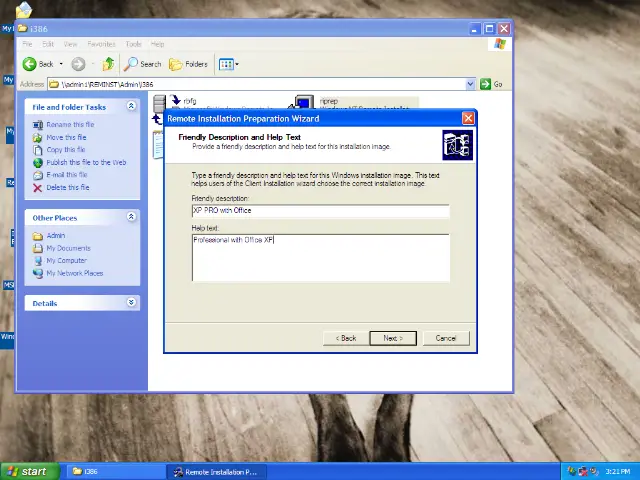Open the Search pane
Viewport: 640px width, 480px height.
click(143, 64)
